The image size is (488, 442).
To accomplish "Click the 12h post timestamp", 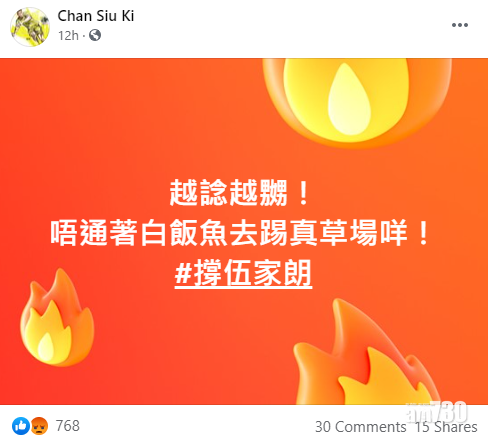I will coord(68,35).
